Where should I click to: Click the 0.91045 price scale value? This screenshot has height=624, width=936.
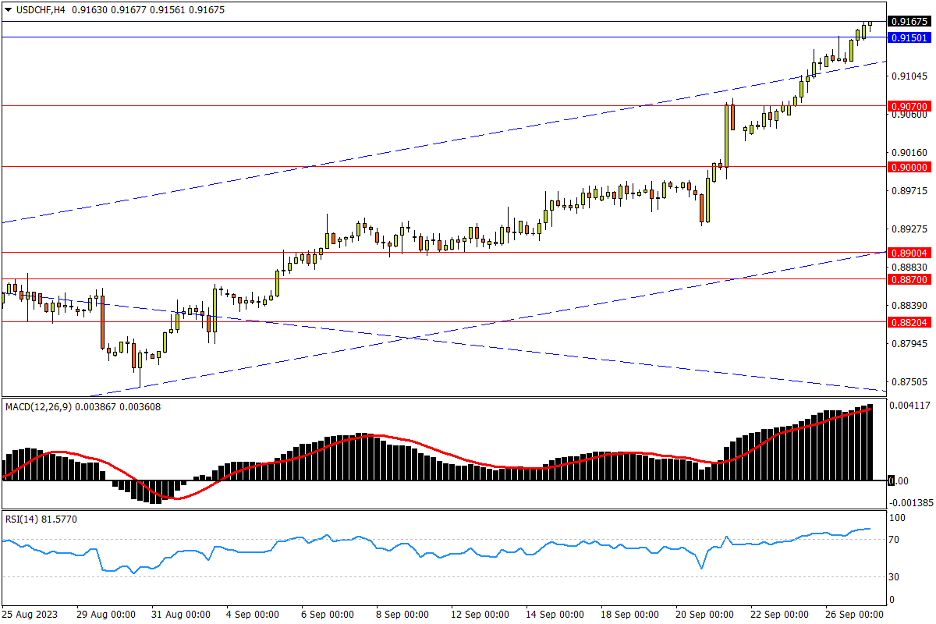pos(908,76)
